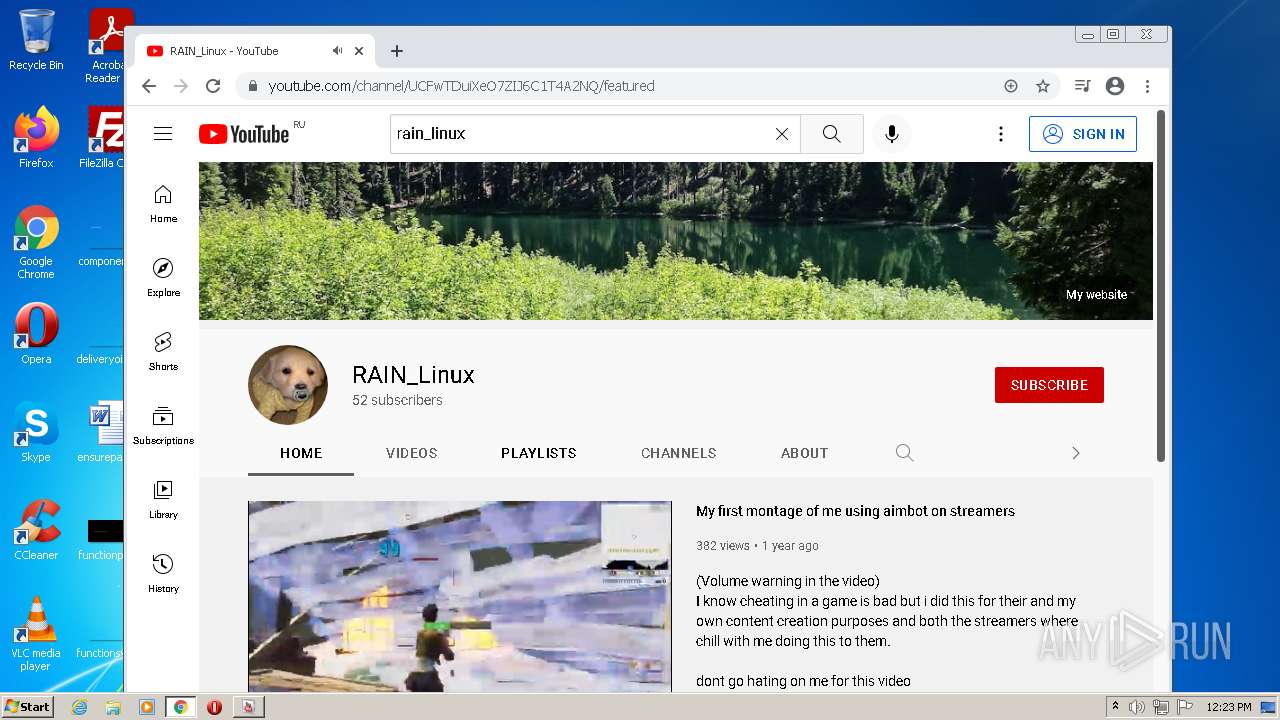Click the volume icon in system tray

pos(1137,707)
